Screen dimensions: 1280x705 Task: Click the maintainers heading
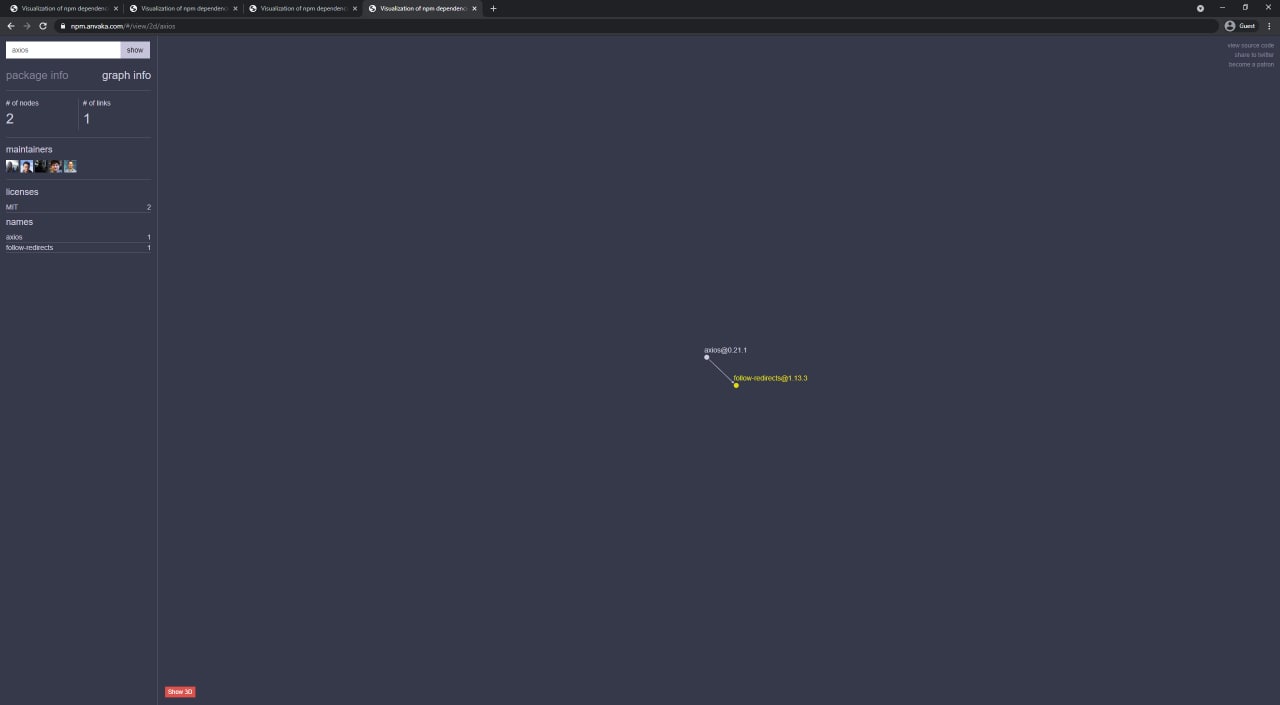pos(29,149)
